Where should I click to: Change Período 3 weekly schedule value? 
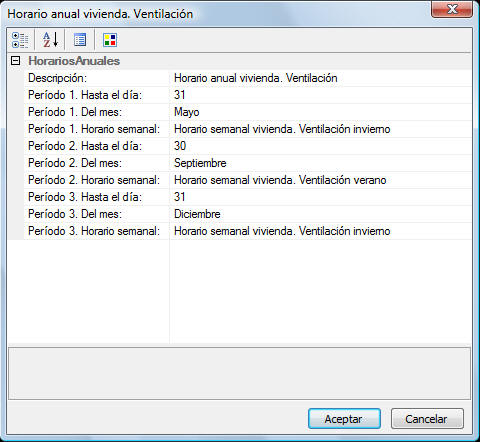tap(320, 231)
